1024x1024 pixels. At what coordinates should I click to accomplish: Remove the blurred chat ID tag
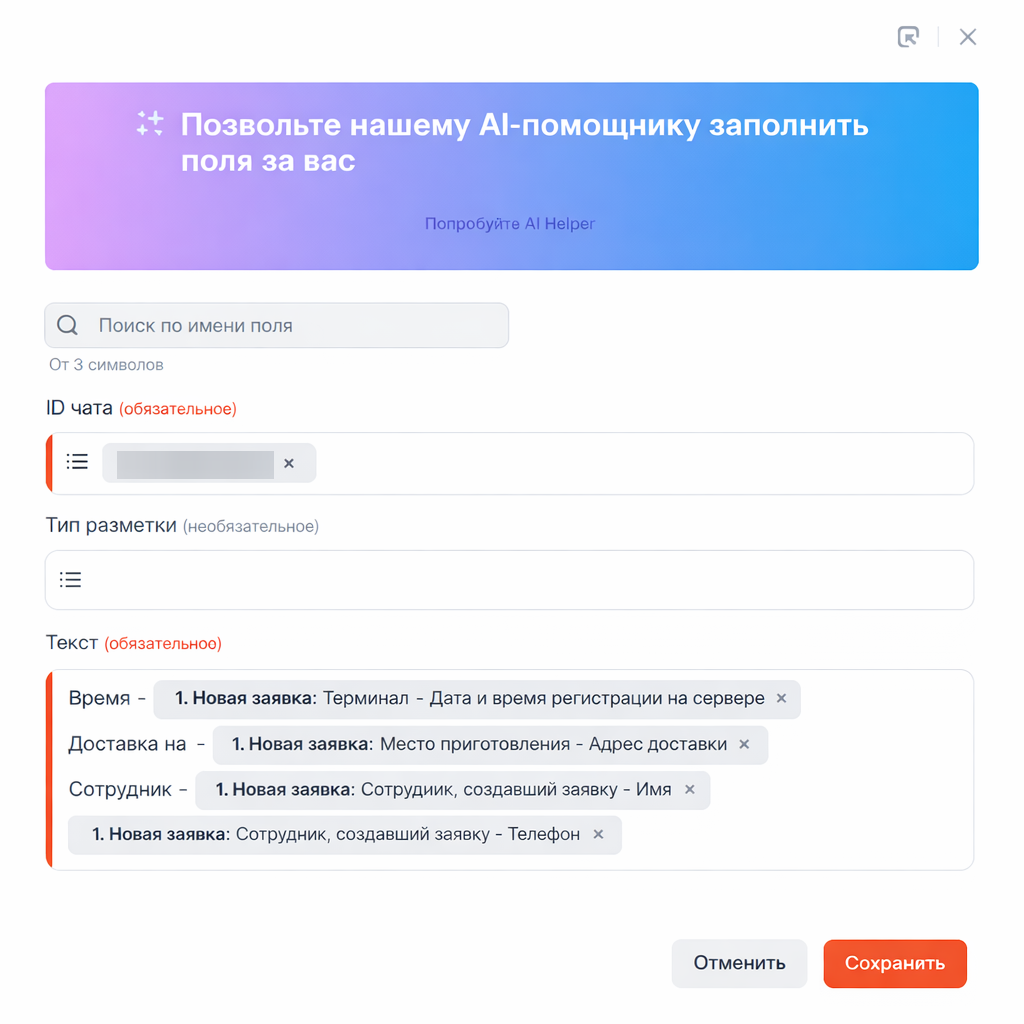click(289, 463)
